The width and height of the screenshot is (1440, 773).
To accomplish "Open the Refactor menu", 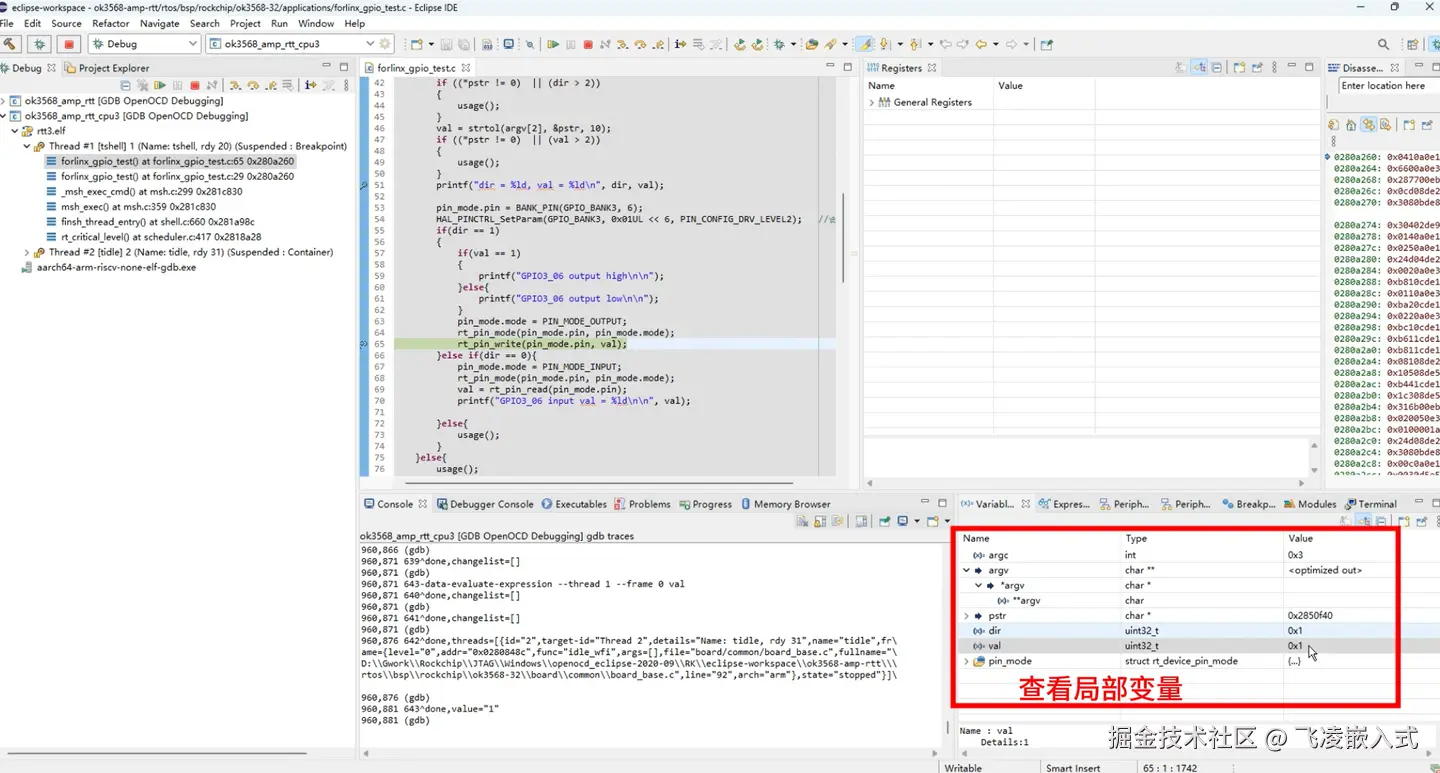I will tap(111, 23).
